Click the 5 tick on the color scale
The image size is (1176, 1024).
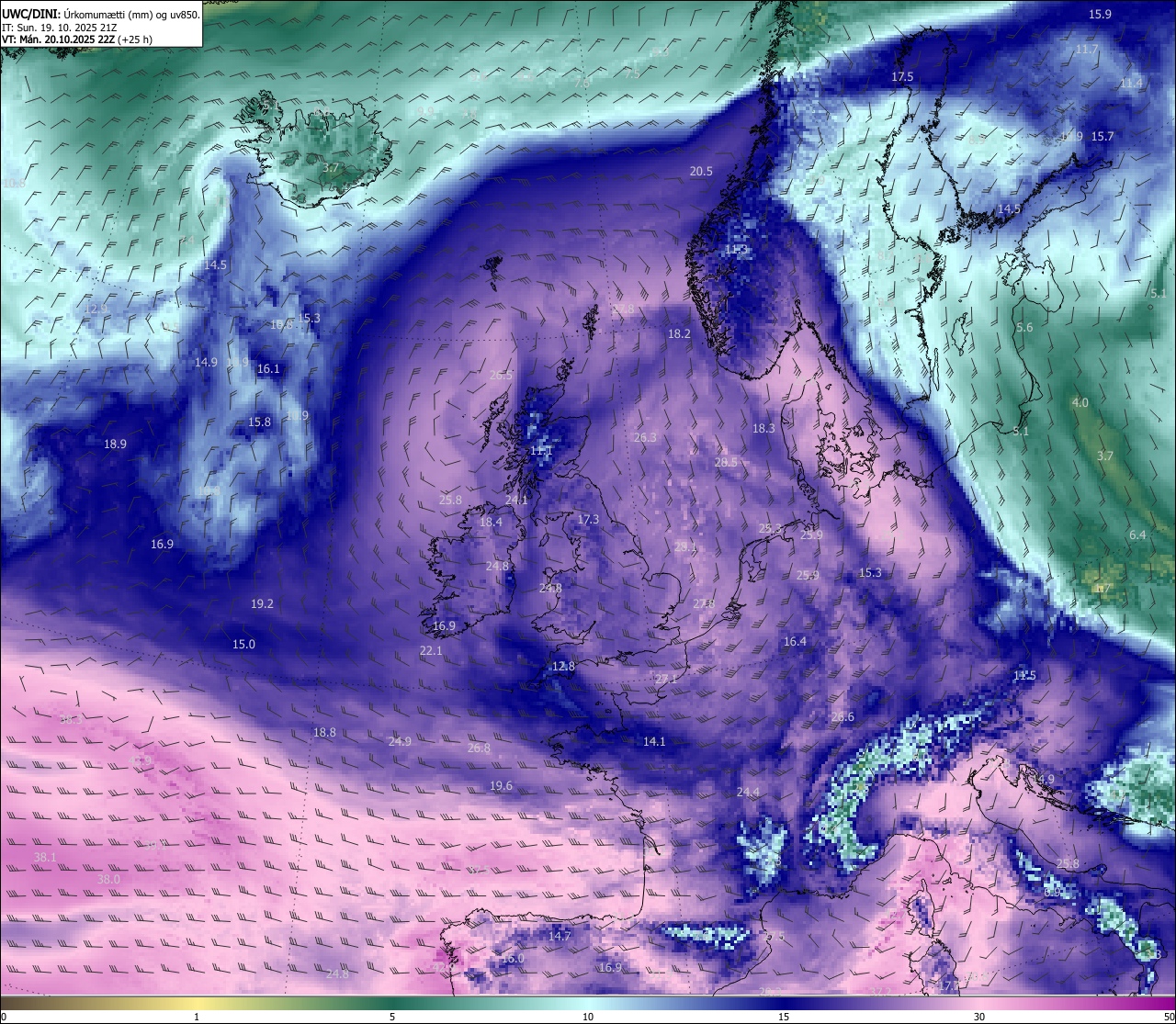[x=392, y=1017]
